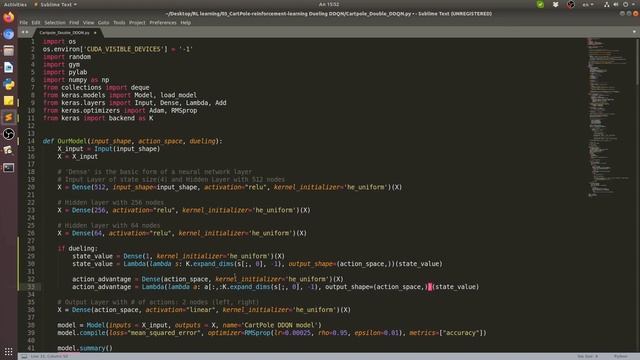Click the vertical scrollbar
This screenshot has width=640, height=360.
638,195
